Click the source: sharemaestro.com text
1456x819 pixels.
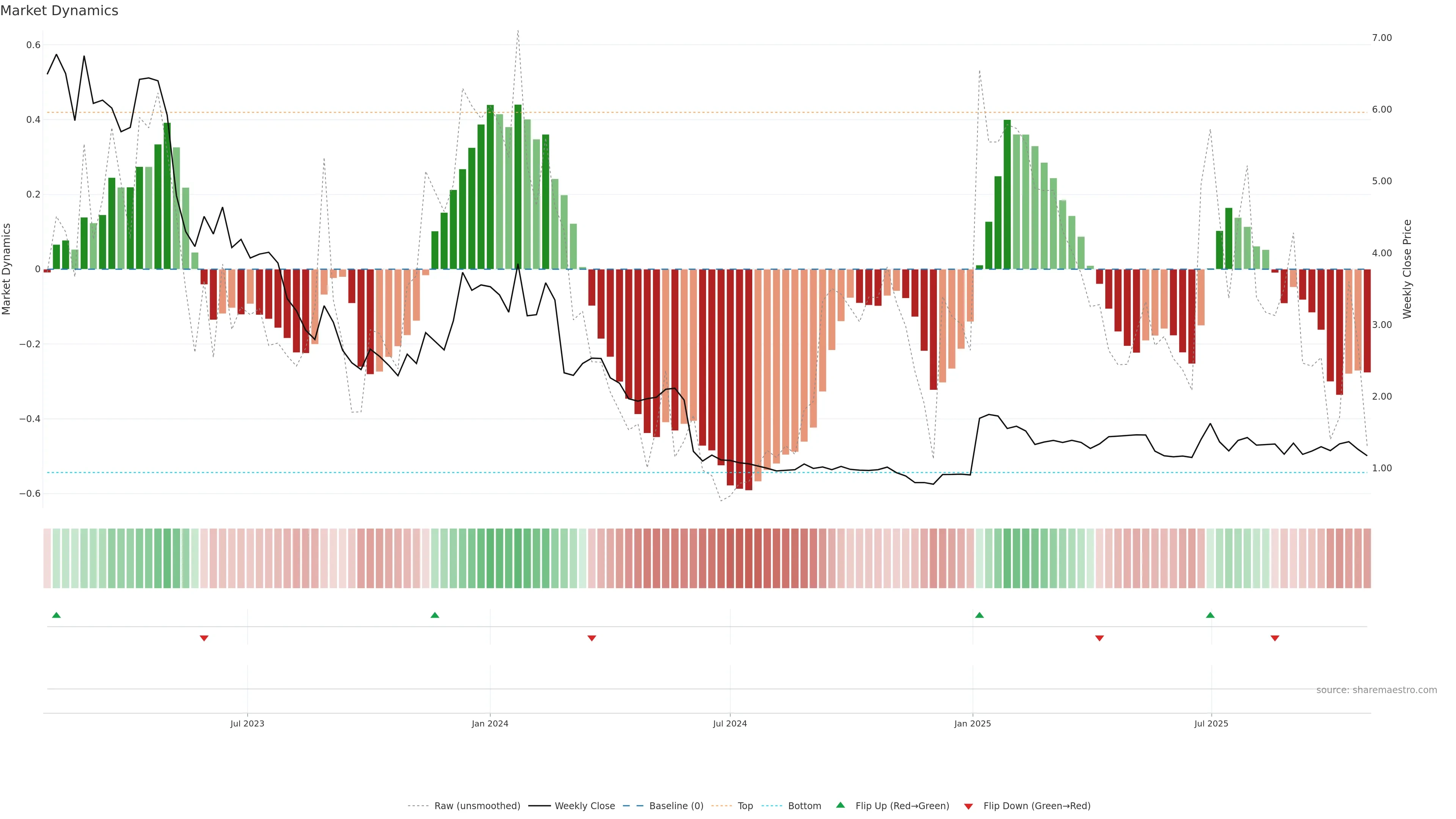coord(1376,690)
